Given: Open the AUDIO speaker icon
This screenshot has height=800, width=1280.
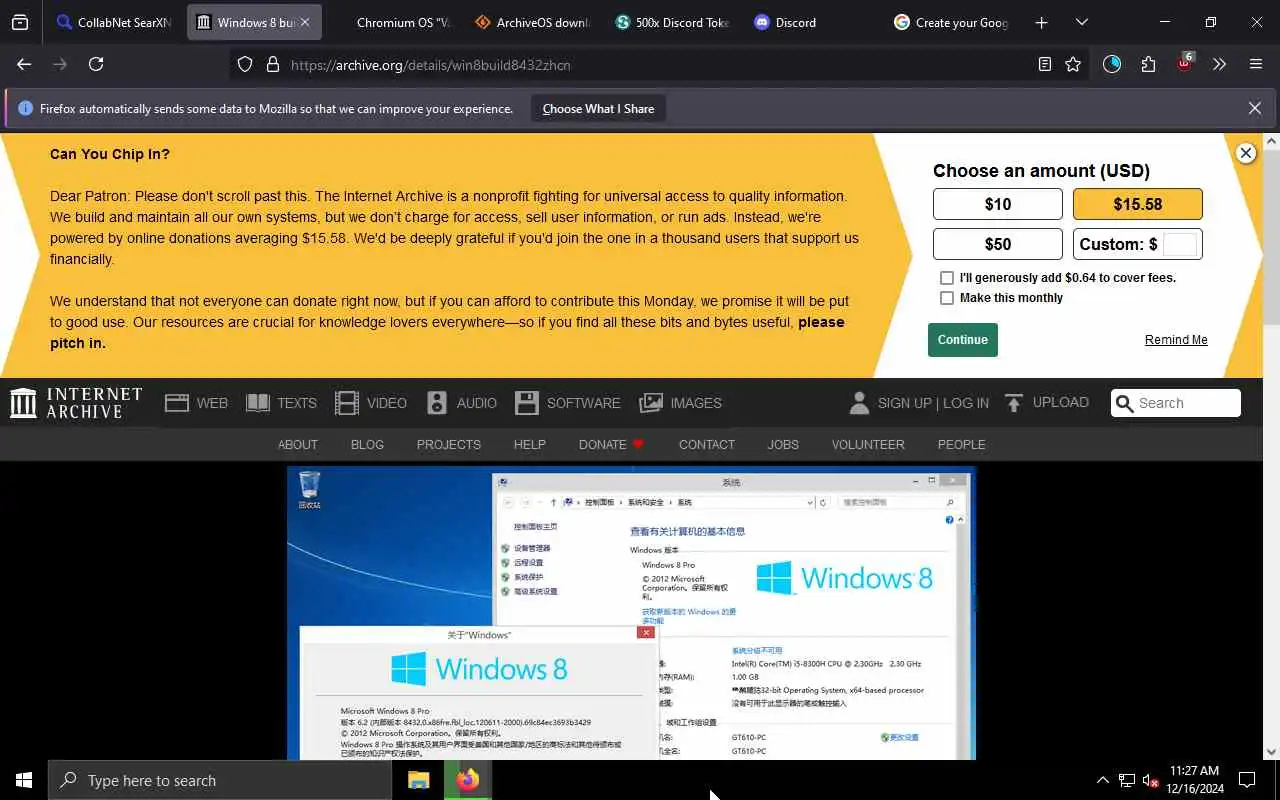Looking at the screenshot, I should pos(437,403).
